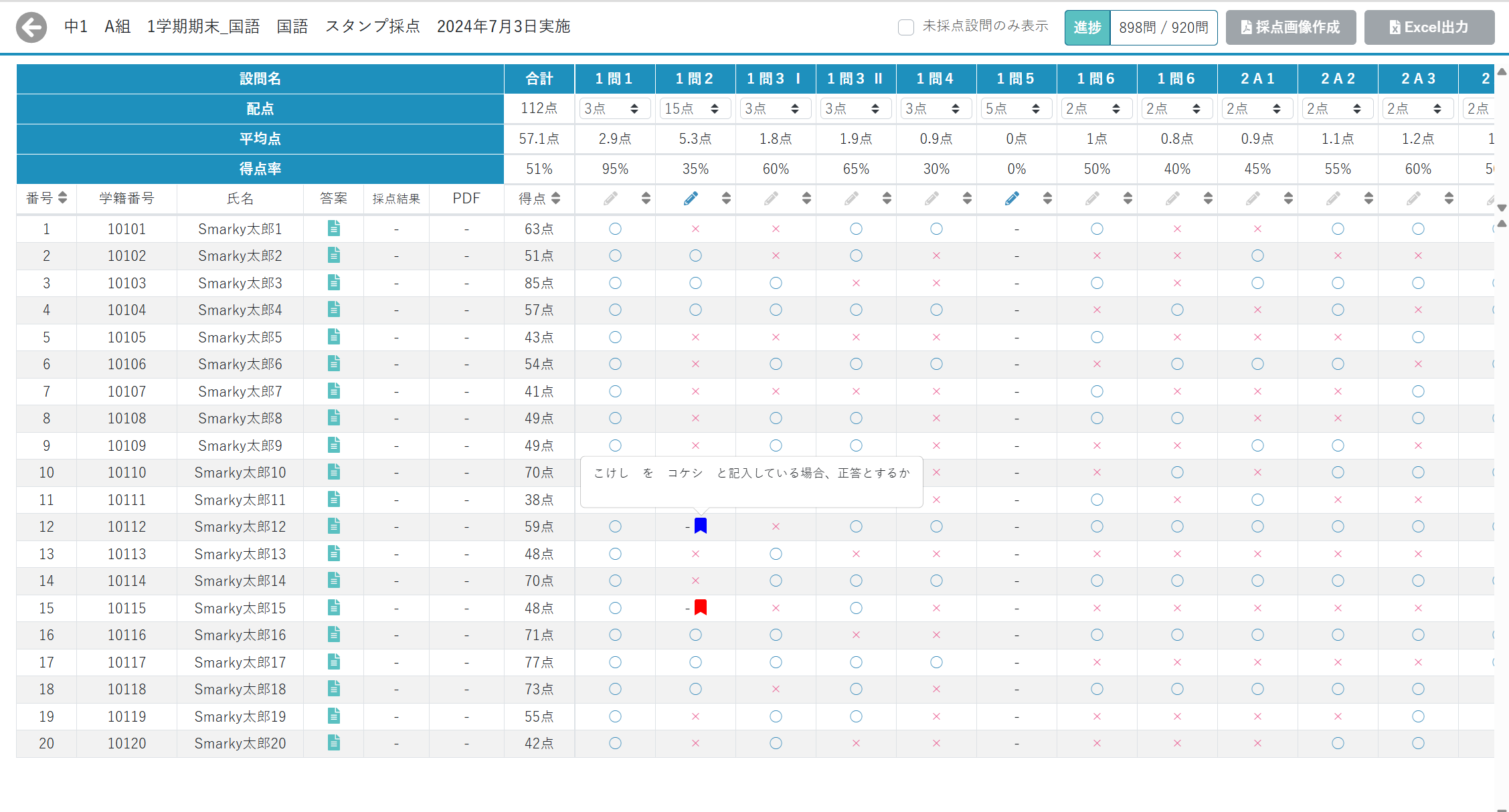This screenshot has height=812, width=1509.
Task: Open 15点 score dropdown for 1問2
Action: pos(695,108)
